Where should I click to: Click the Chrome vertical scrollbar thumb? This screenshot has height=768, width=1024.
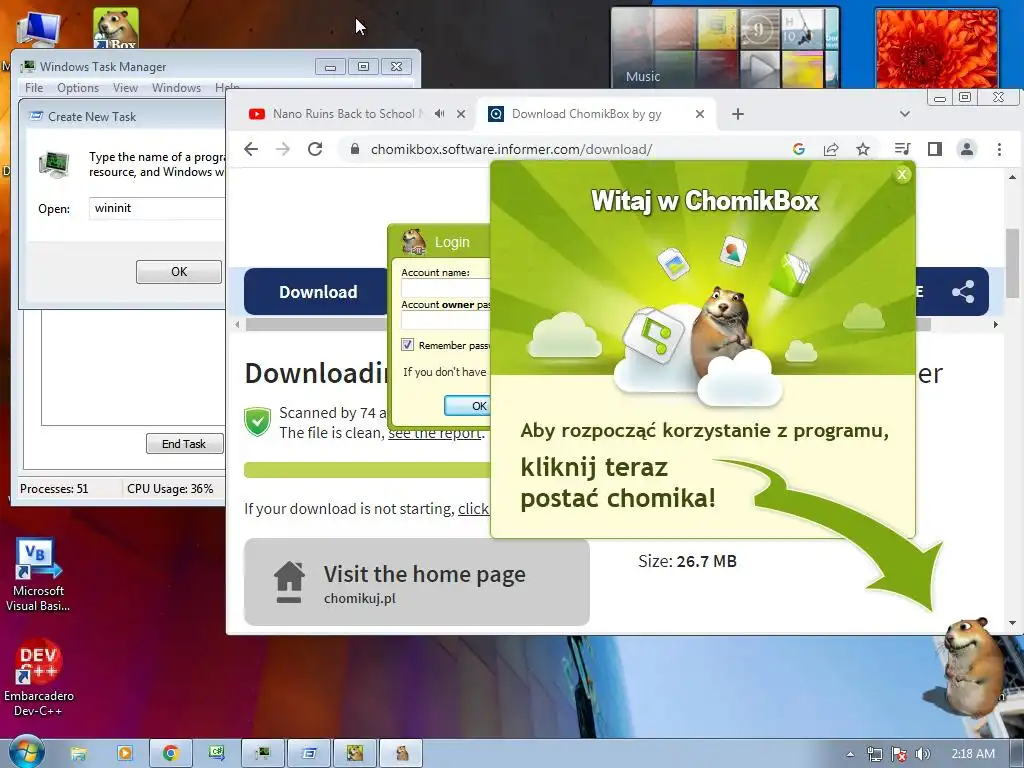pos(1012,263)
